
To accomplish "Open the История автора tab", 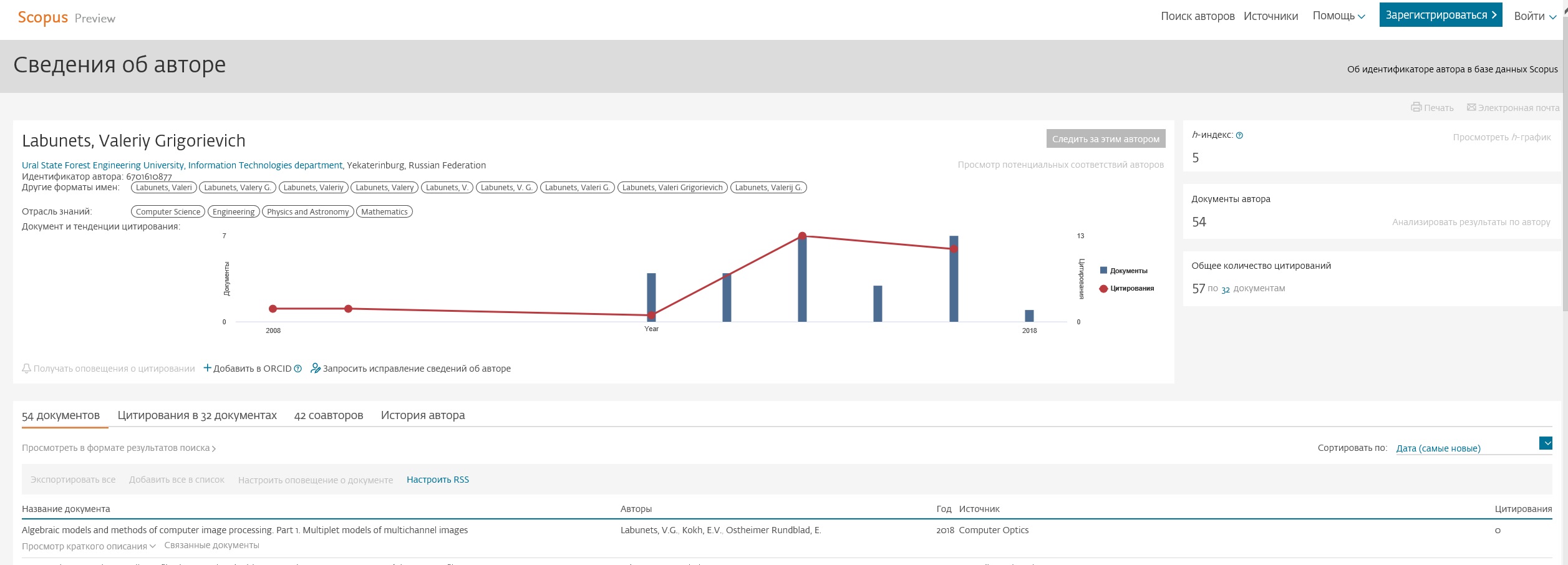I will pyautogui.click(x=422, y=415).
